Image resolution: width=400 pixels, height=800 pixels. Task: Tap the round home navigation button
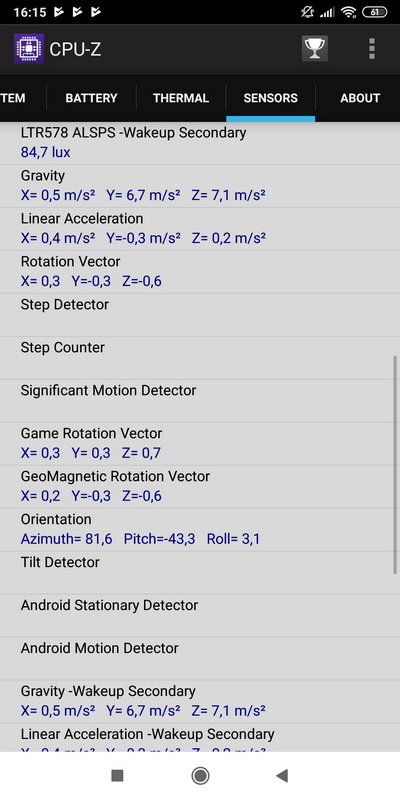(200, 776)
